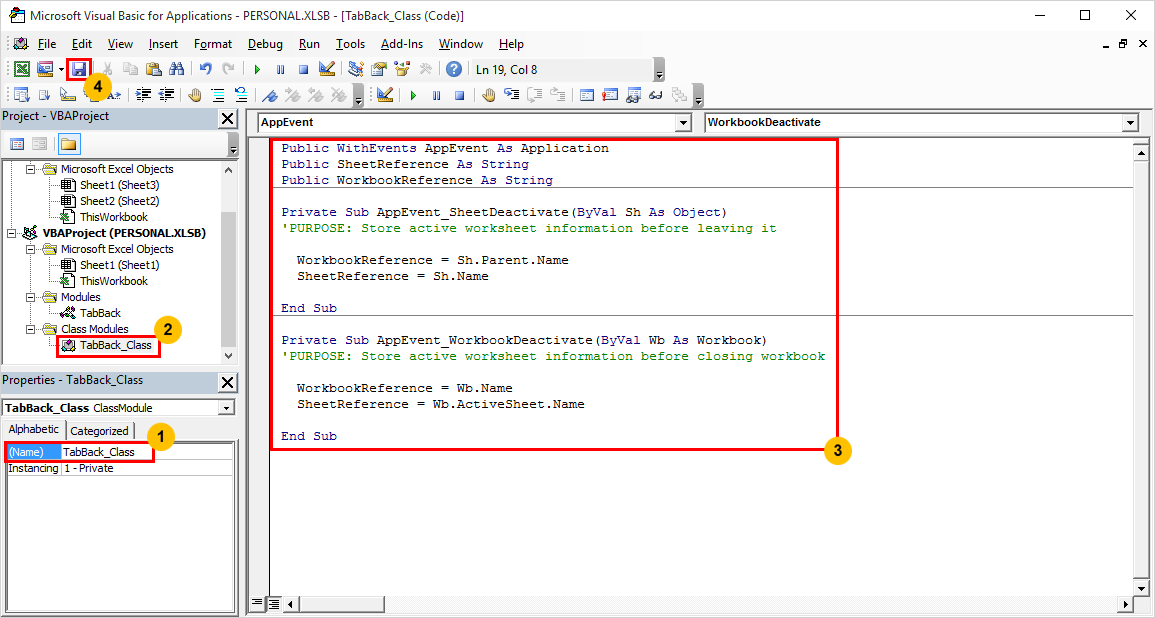The image size is (1155, 618).
Task: Switch to Categorized properties tab
Action: 99,431
